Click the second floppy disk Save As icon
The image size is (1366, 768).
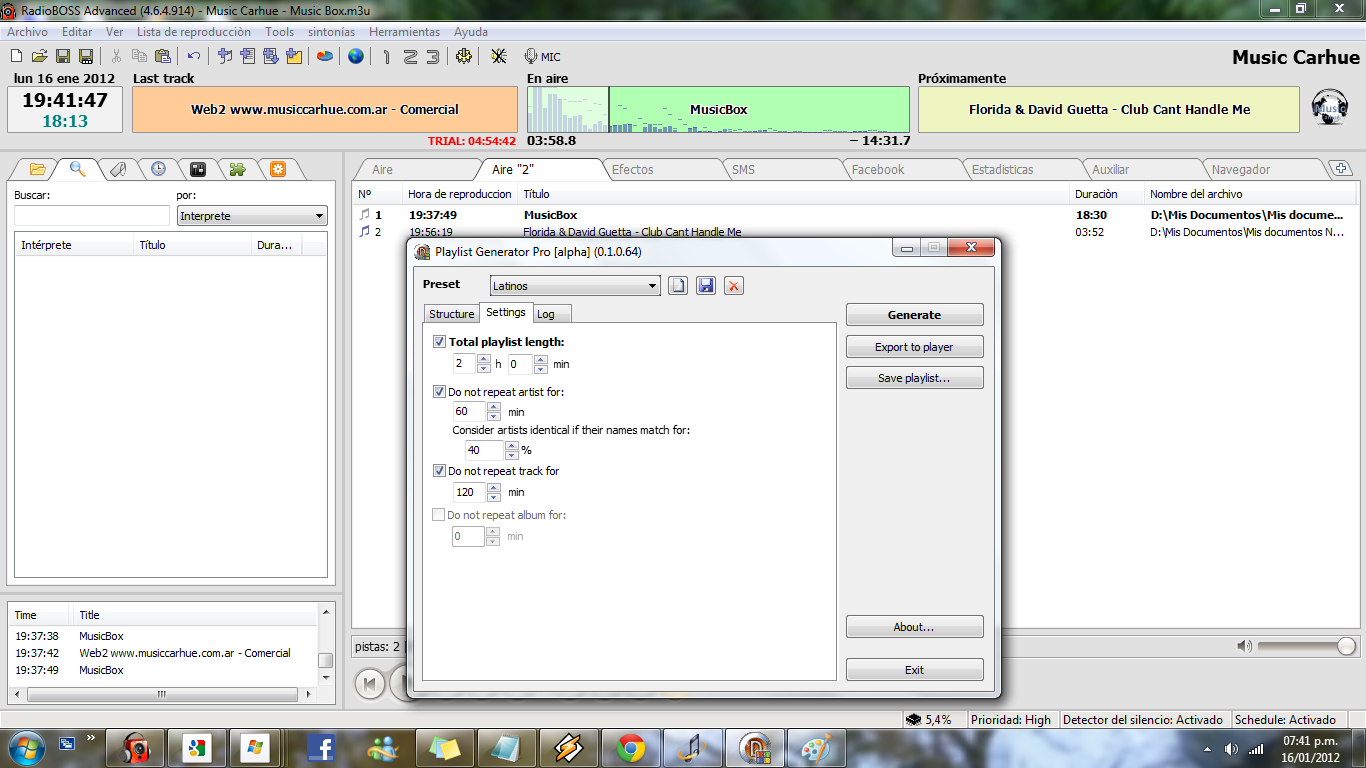[x=86, y=56]
